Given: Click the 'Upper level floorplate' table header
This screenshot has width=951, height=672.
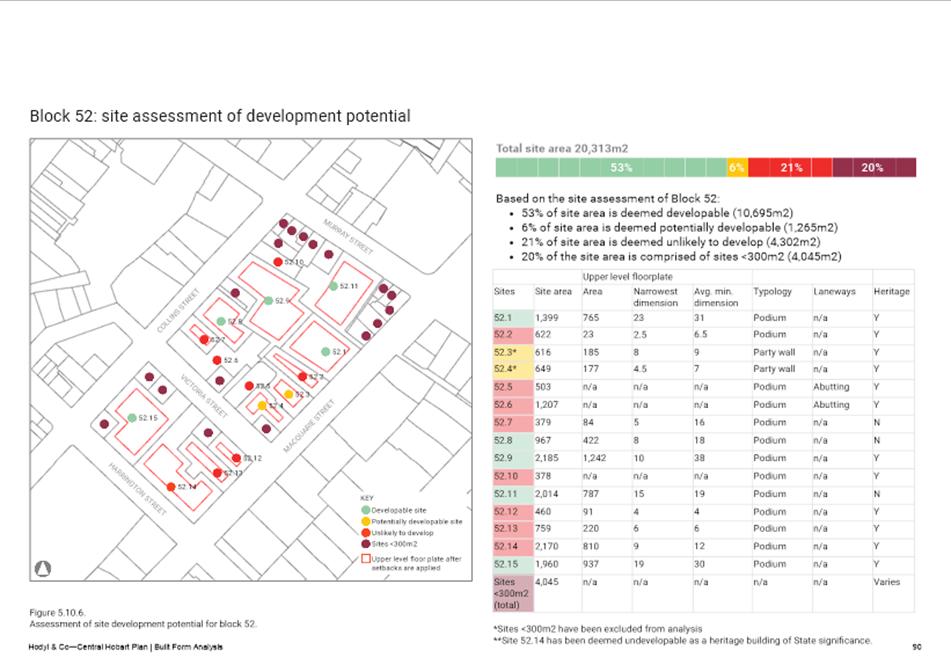Looking at the screenshot, I should (x=628, y=277).
